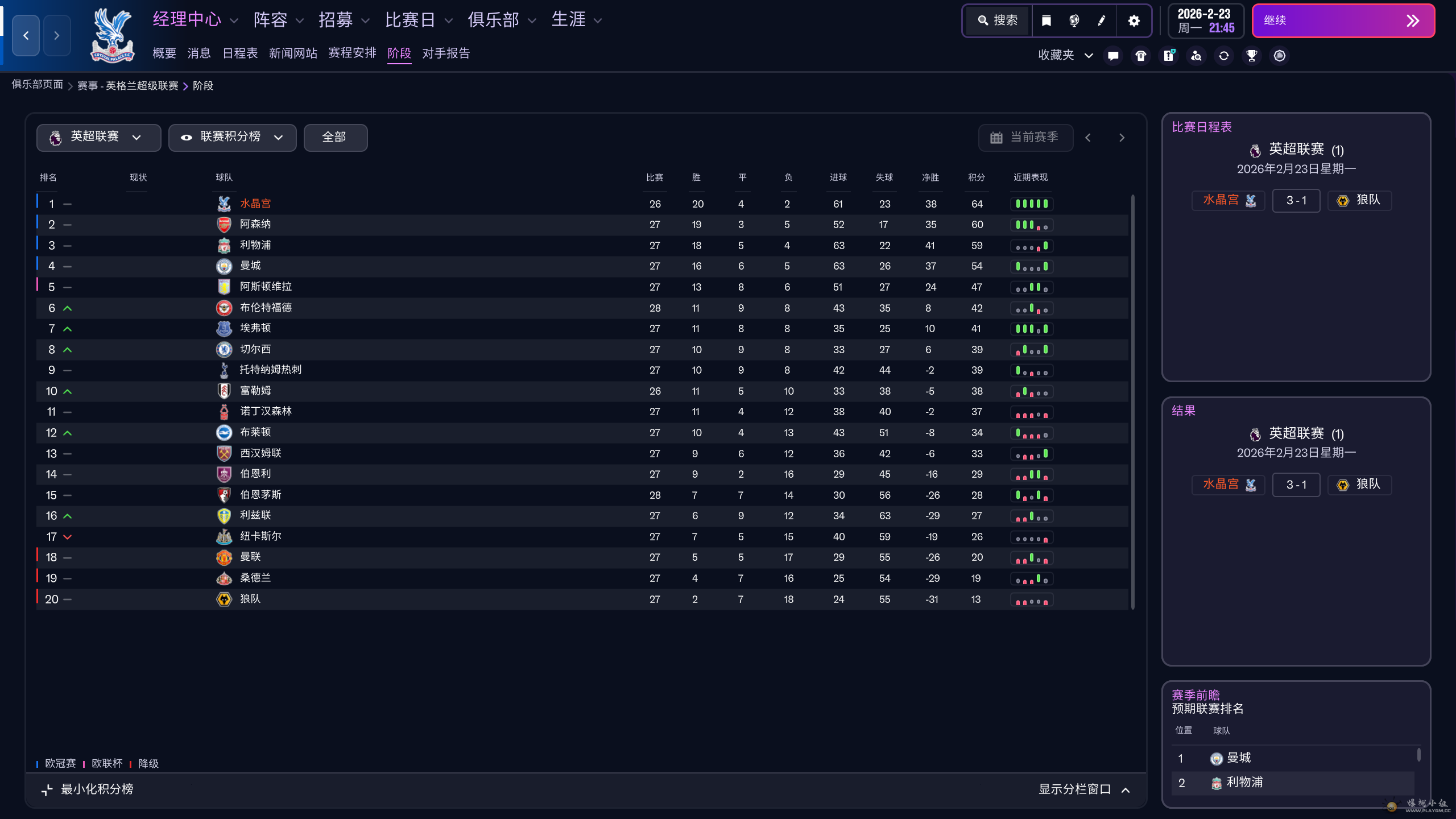Expand the 英超联赛 competition dropdown

click(98, 138)
